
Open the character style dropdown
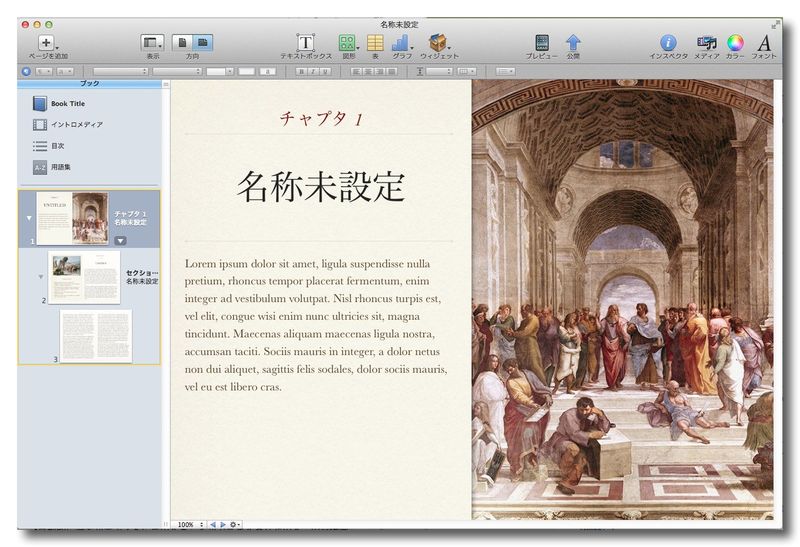65,71
